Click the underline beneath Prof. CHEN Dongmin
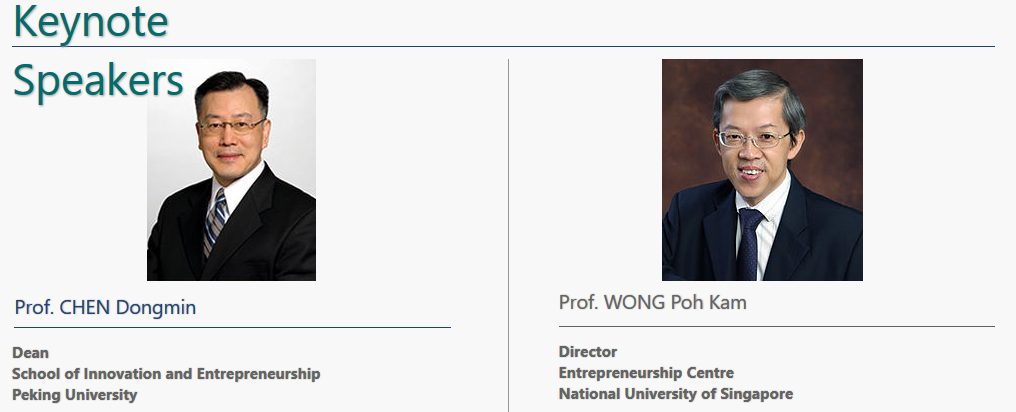Viewport: 1016px width, 412px height. pyautogui.click(x=232, y=328)
